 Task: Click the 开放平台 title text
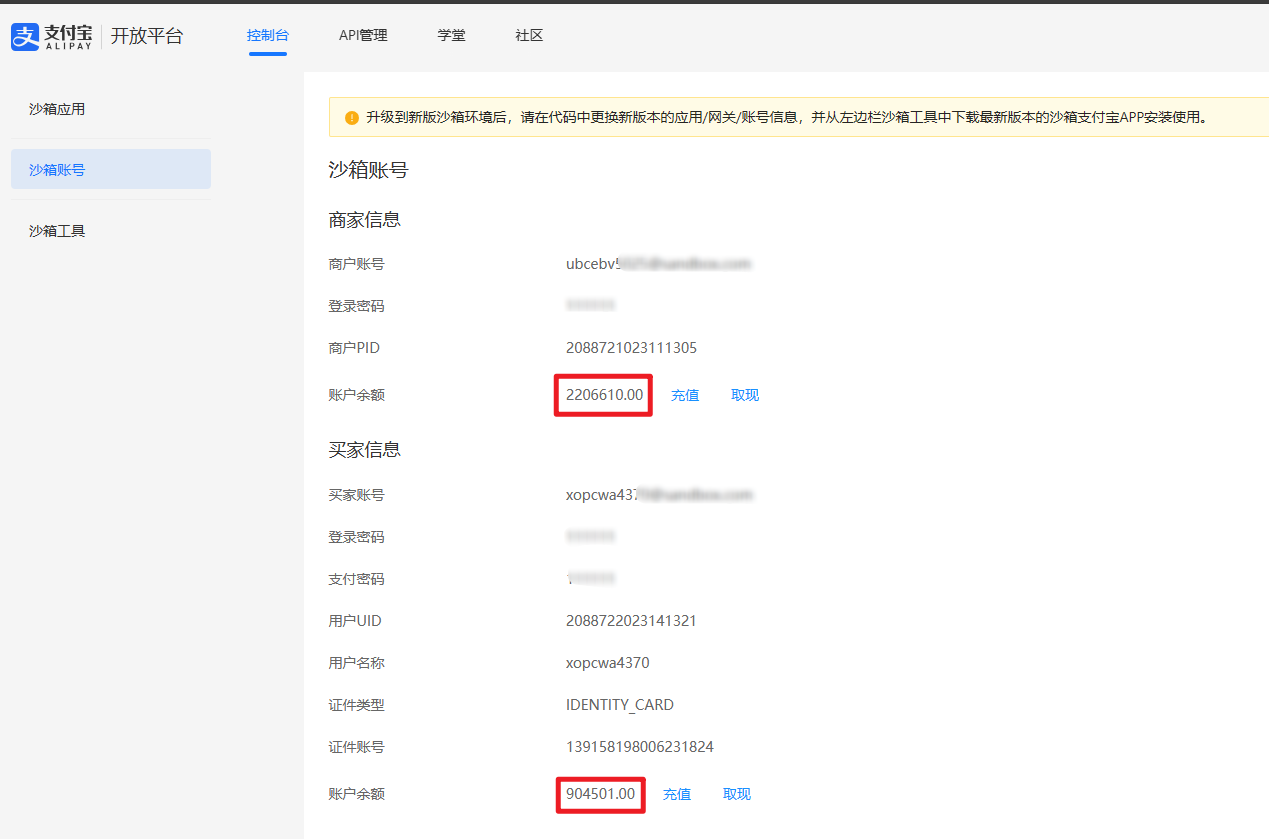pos(147,36)
